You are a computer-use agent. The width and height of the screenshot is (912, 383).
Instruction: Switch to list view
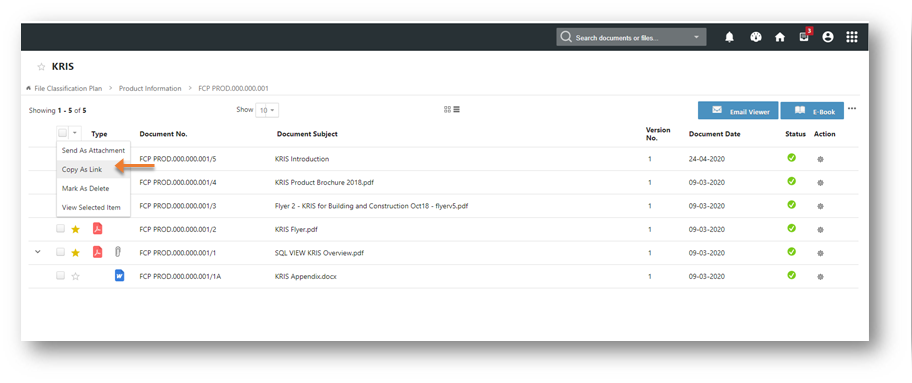pyautogui.click(x=457, y=109)
